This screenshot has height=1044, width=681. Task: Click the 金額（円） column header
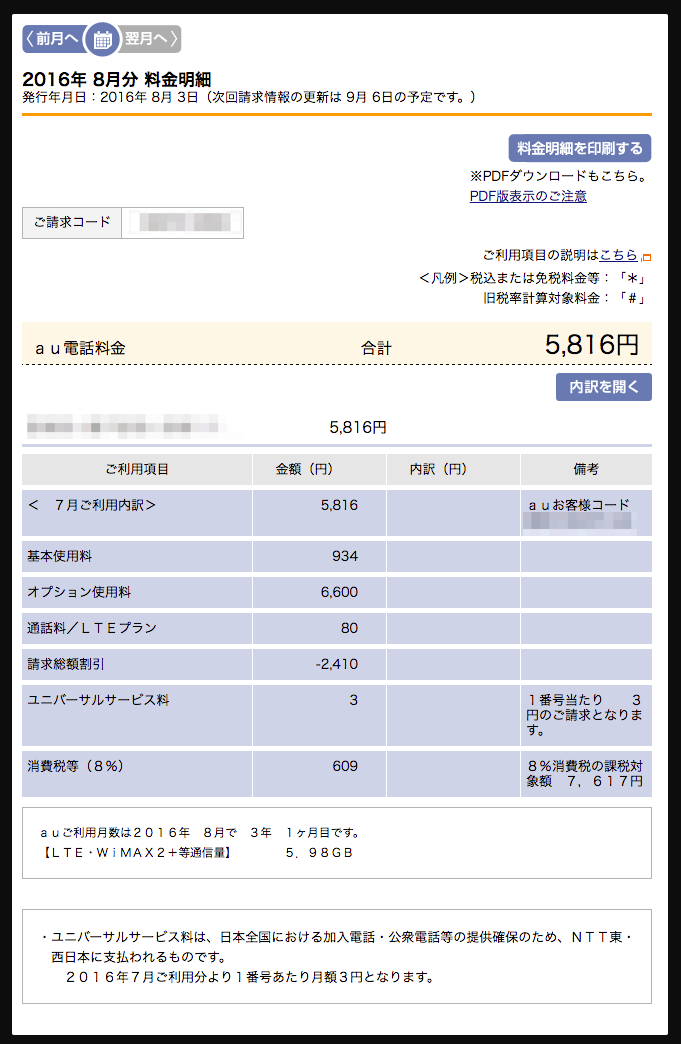320,469
